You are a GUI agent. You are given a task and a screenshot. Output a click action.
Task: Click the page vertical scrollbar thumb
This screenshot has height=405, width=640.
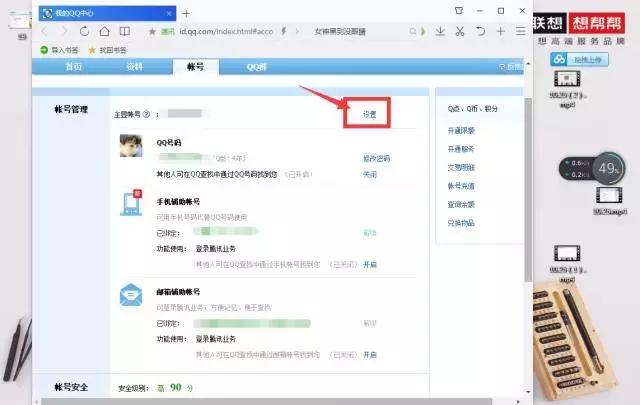tap(528, 189)
